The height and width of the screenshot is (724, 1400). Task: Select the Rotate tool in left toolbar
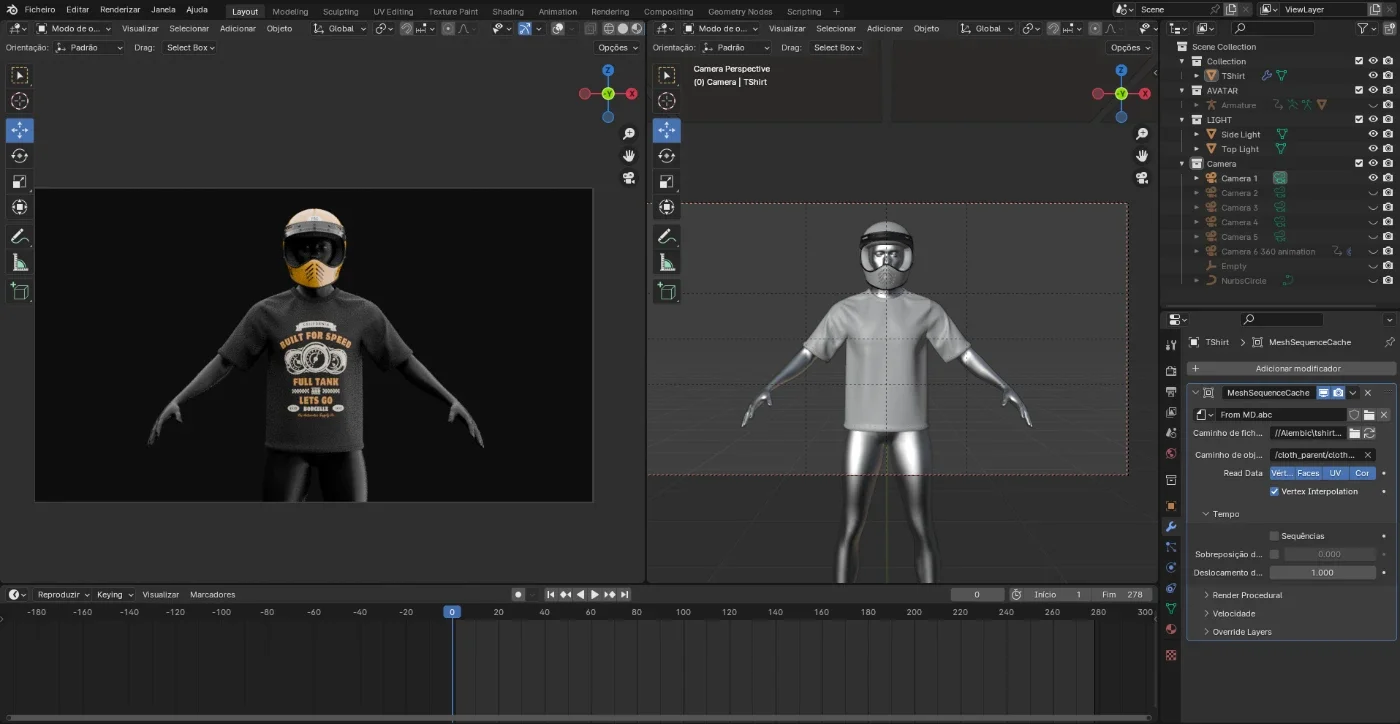[19, 156]
